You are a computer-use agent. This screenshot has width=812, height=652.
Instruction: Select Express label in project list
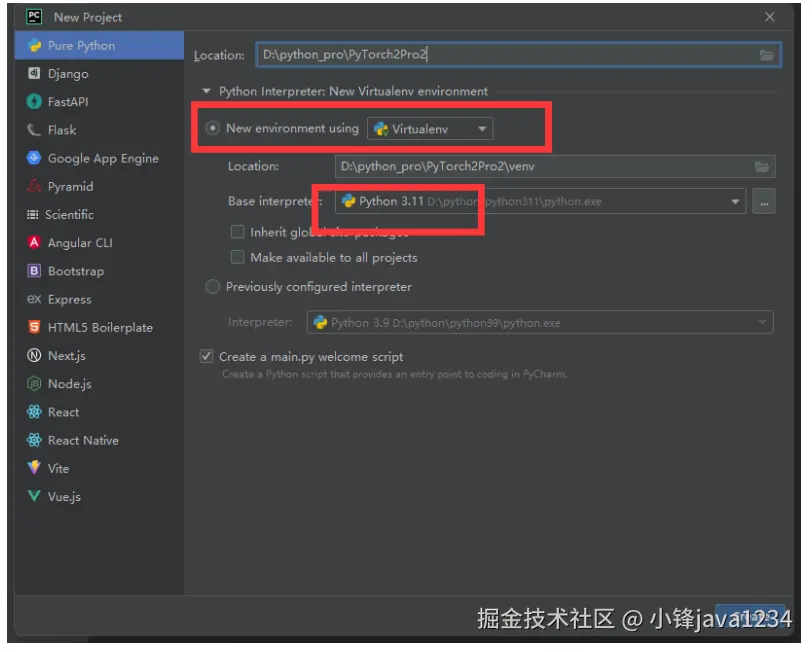coord(69,299)
